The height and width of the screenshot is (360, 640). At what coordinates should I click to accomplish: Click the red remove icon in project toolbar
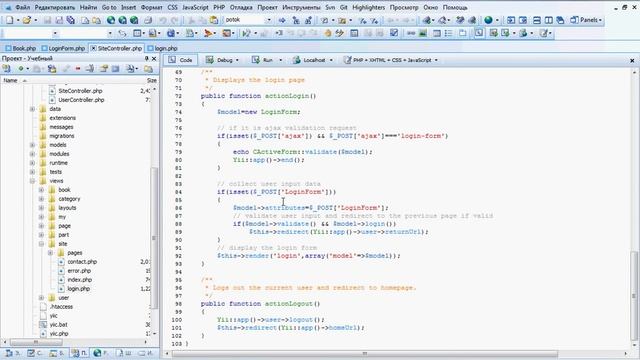(78, 69)
